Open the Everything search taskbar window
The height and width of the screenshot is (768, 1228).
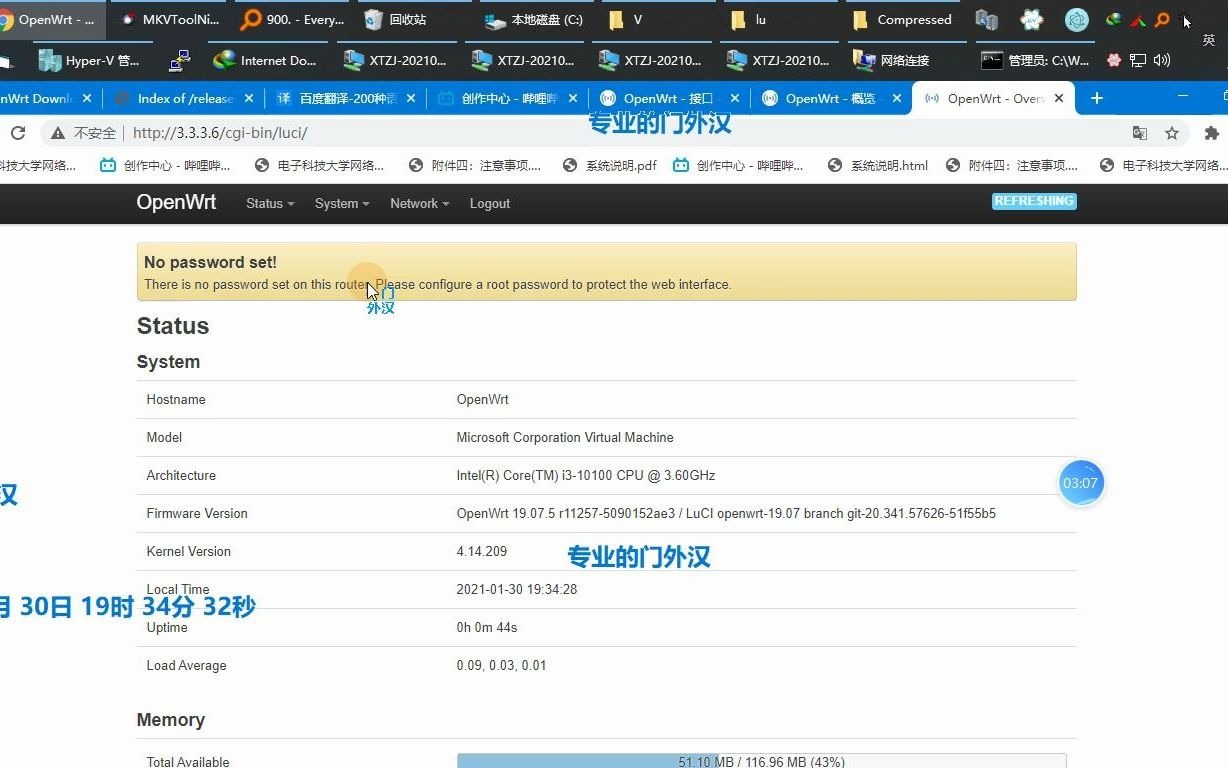[292, 19]
